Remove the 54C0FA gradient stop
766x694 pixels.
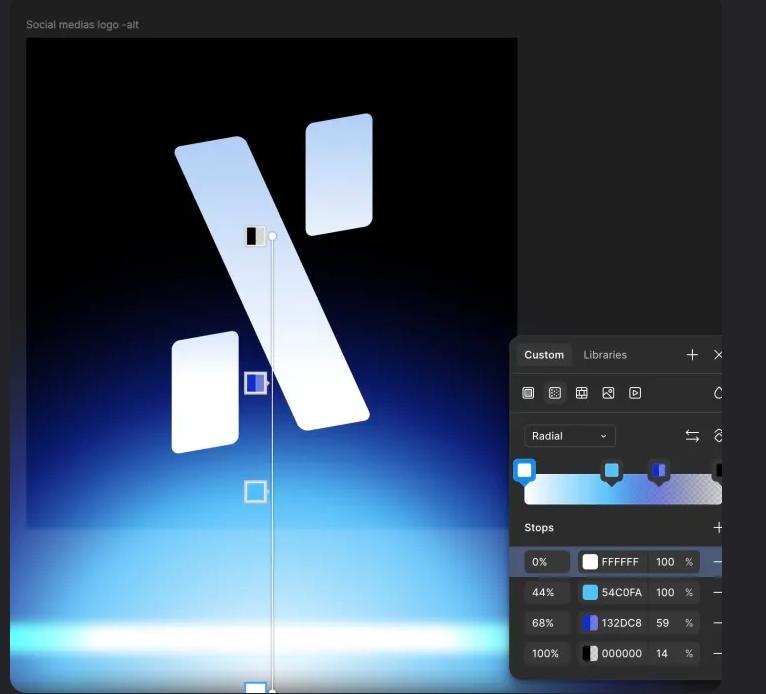(717, 592)
